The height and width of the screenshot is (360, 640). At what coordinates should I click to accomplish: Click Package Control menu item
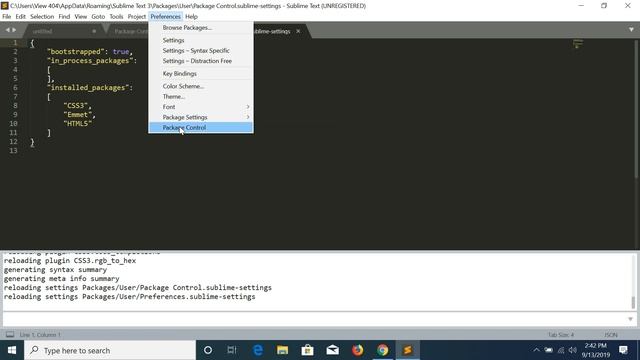click(200, 128)
